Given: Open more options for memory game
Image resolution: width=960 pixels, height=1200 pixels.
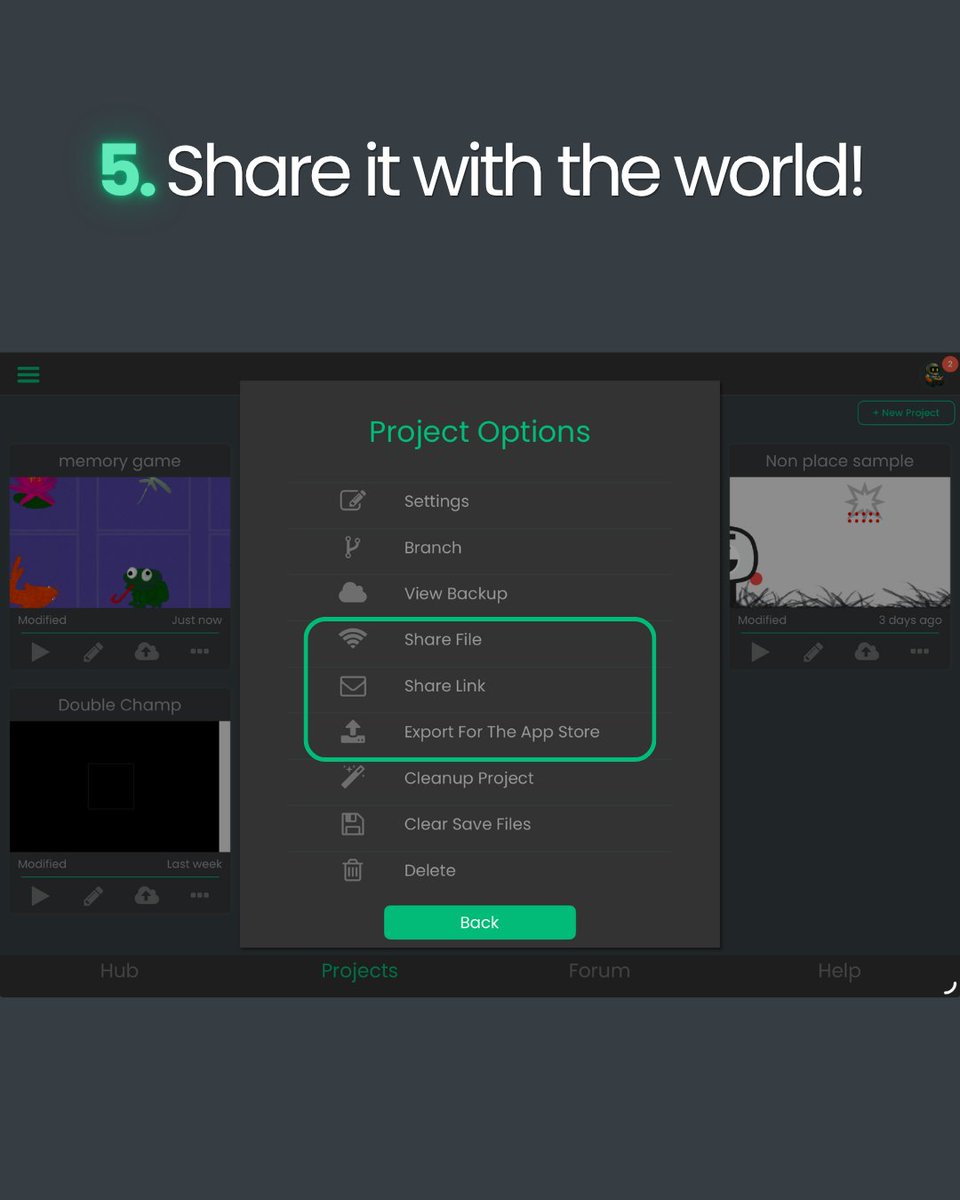Looking at the screenshot, I should click(x=200, y=652).
